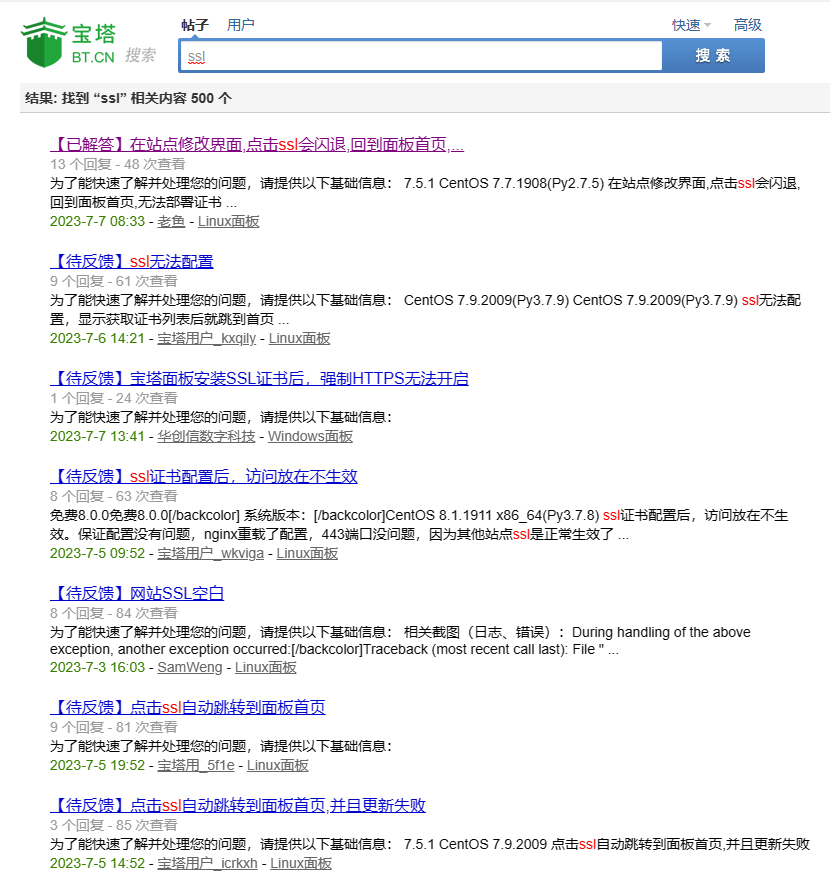
Task: Open the 【待反馈】网站SSL空白 post
Action: click(x=137, y=593)
